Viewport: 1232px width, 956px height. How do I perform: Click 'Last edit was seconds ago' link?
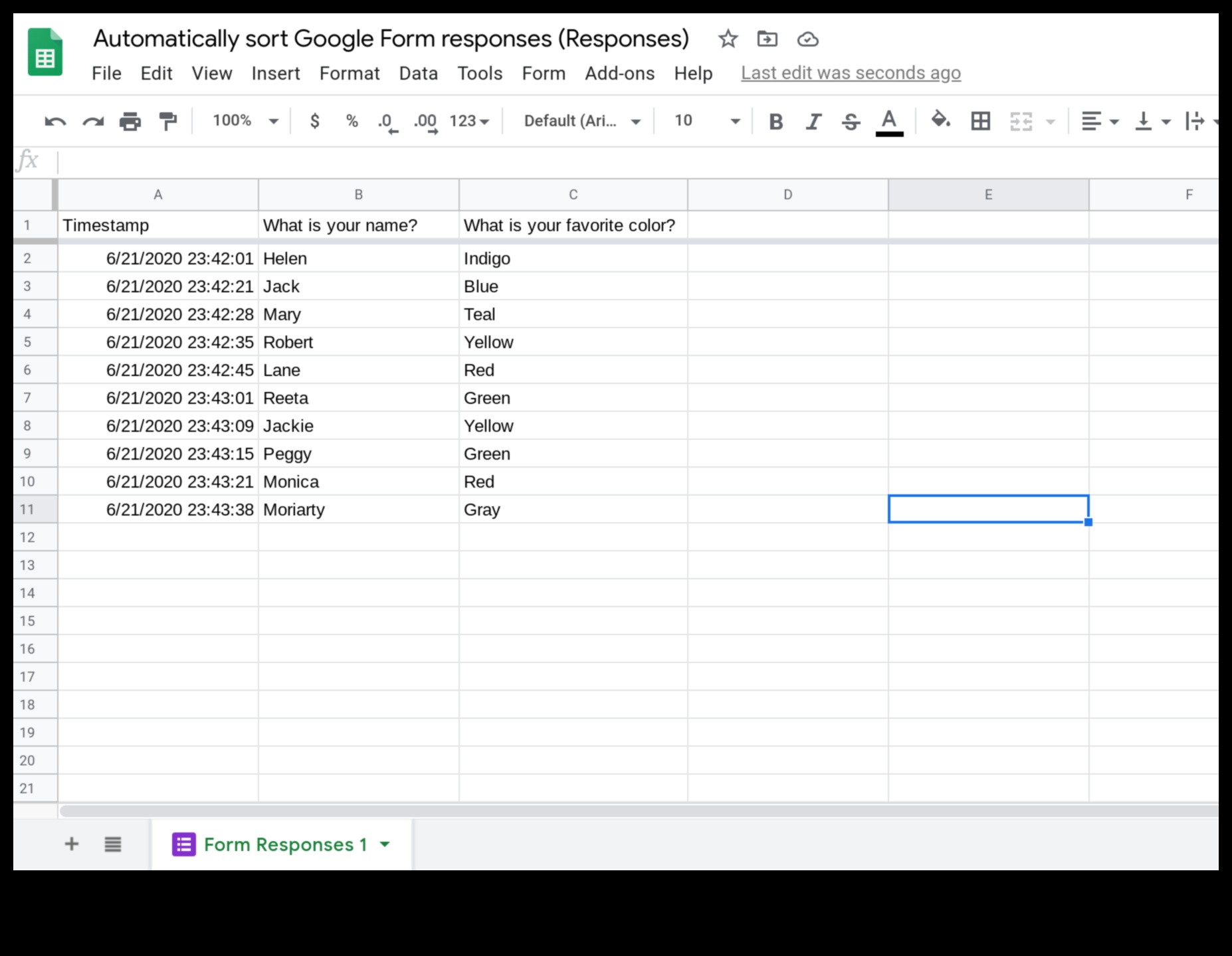pyautogui.click(x=851, y=73)
